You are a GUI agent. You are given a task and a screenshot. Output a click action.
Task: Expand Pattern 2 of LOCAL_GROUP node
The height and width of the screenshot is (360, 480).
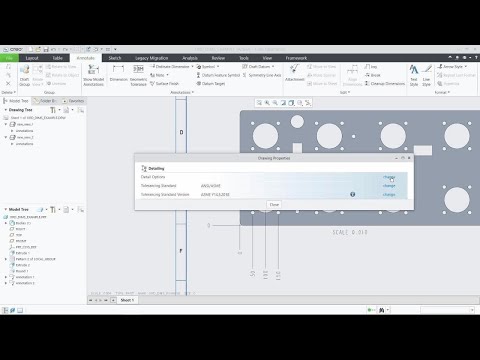click(6, 259)
